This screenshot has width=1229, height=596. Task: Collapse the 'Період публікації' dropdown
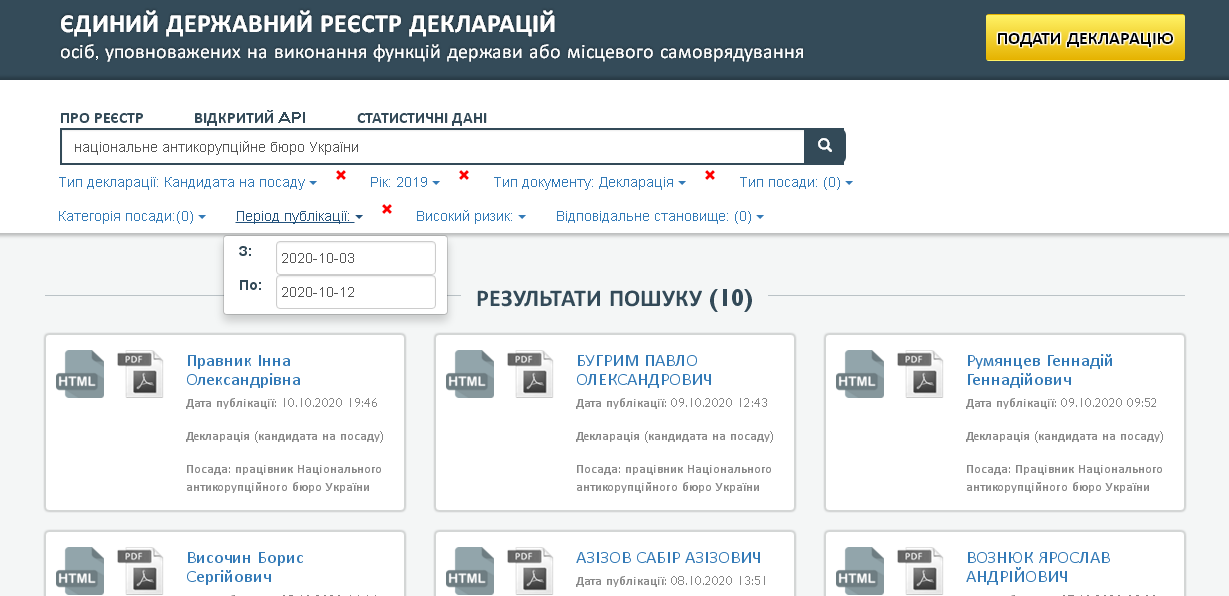(x=299, y=216)
